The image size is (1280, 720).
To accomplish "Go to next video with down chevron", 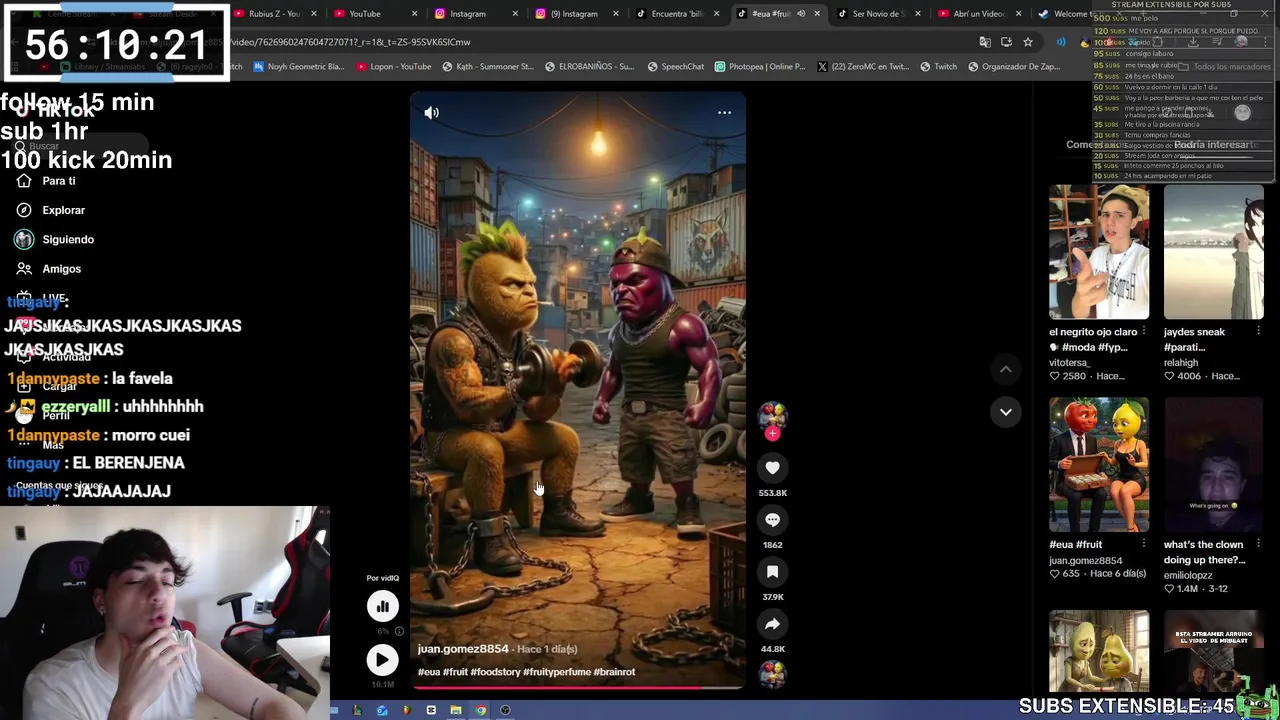I will tap(1006, 412).
